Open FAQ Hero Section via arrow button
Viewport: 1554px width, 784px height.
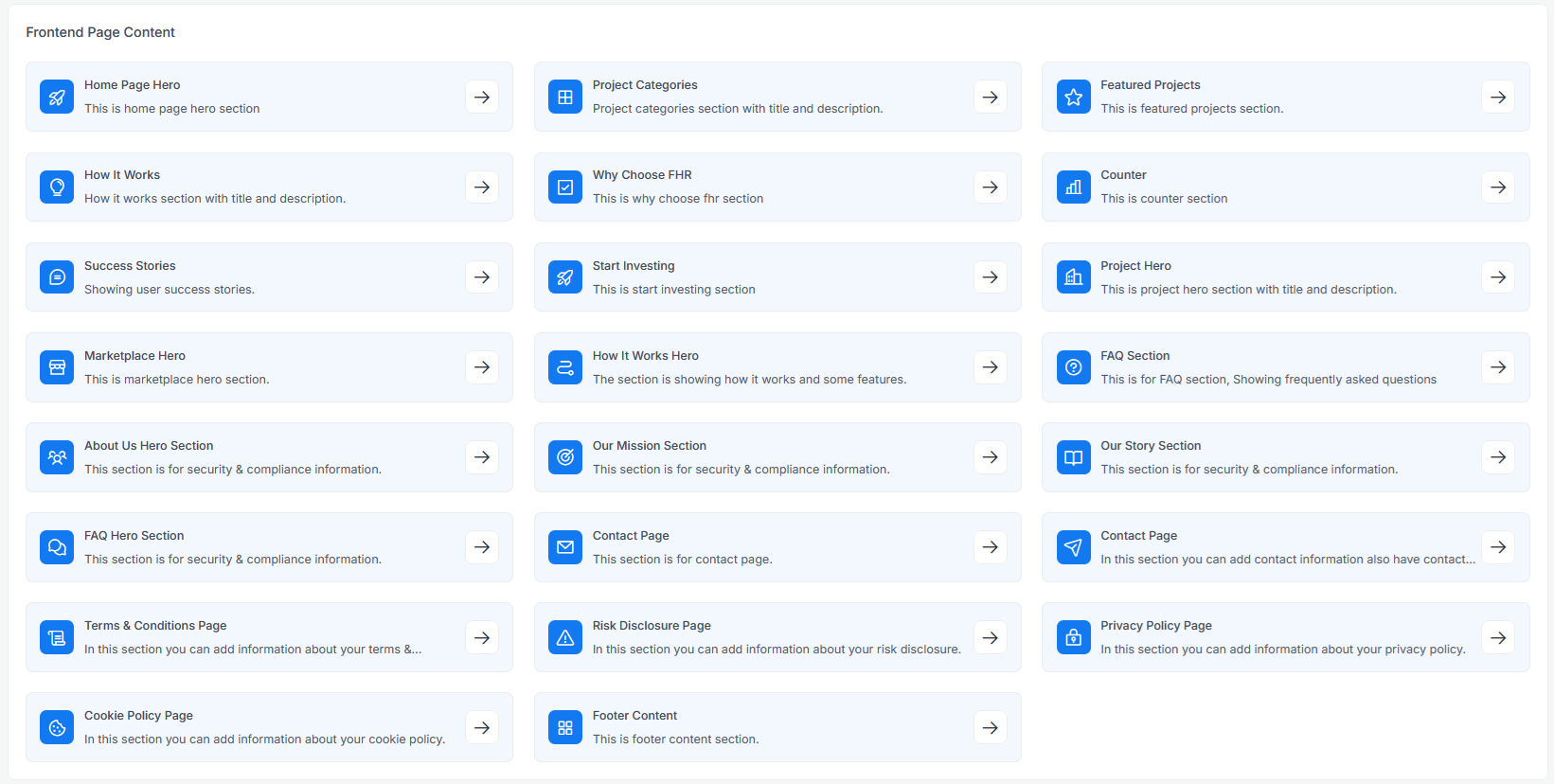coord(482,546)
